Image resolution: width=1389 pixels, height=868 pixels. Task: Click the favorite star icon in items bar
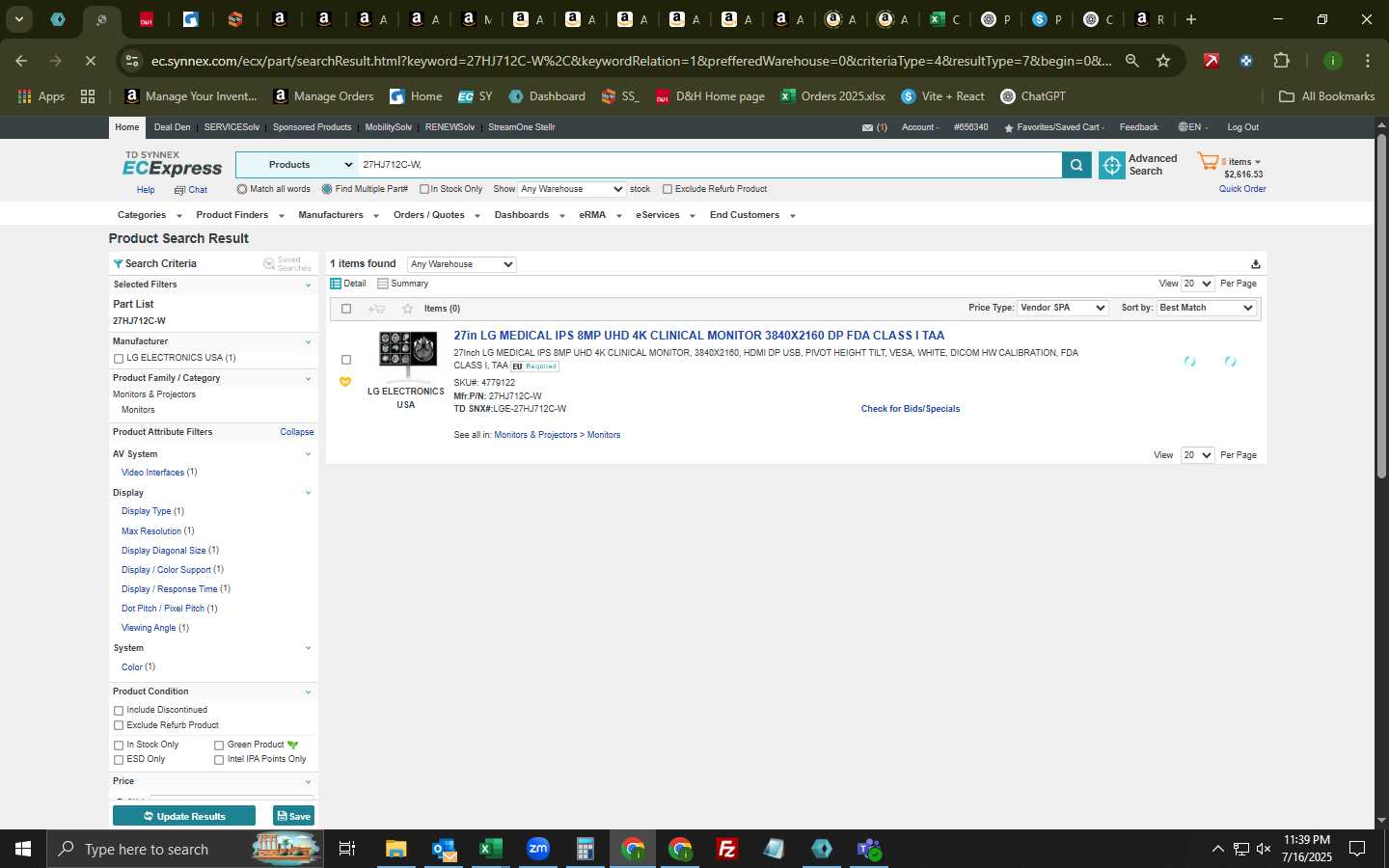(x=408, y=309)
